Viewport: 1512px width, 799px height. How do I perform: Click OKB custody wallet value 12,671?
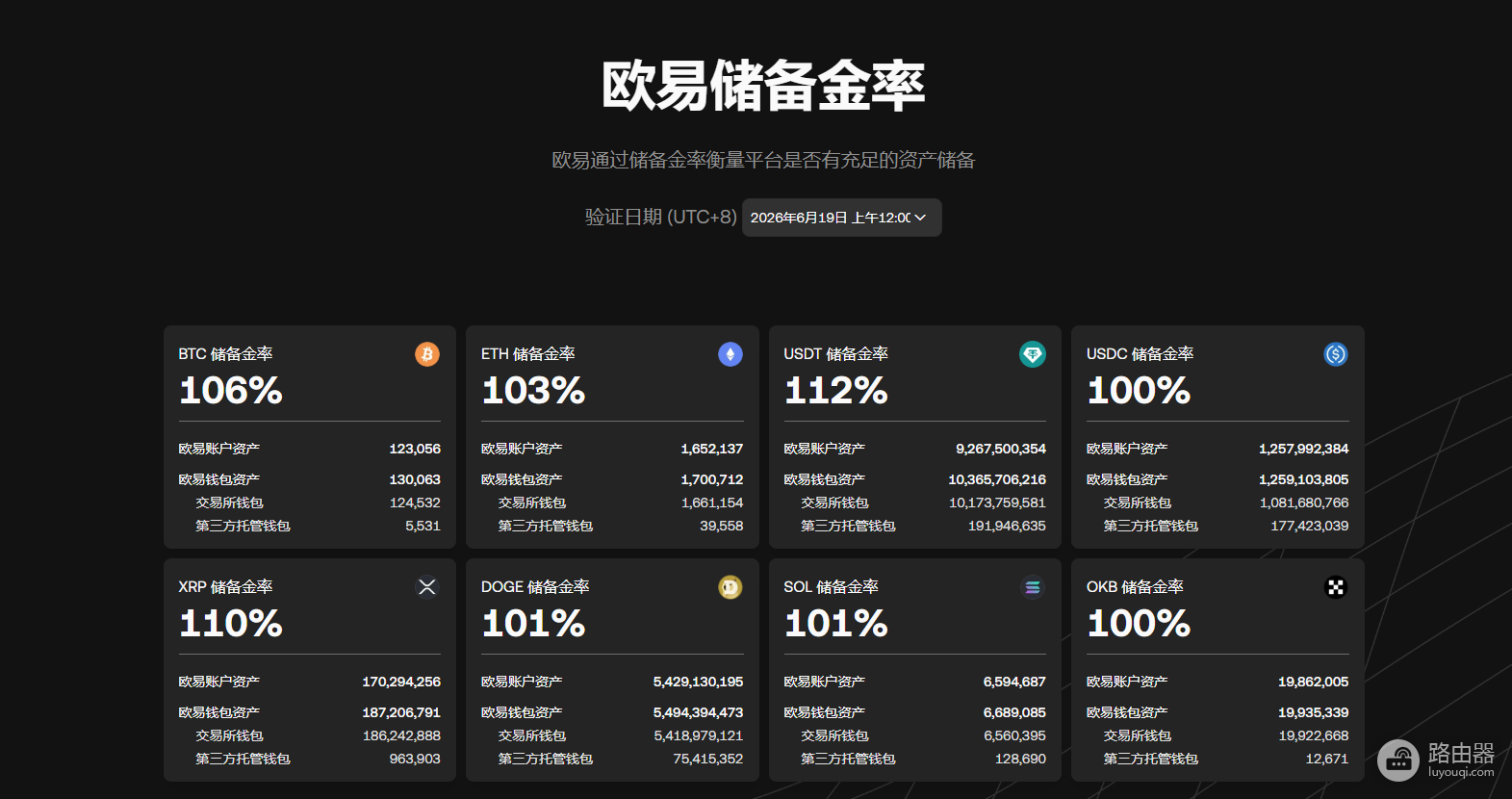(1327, 759)
